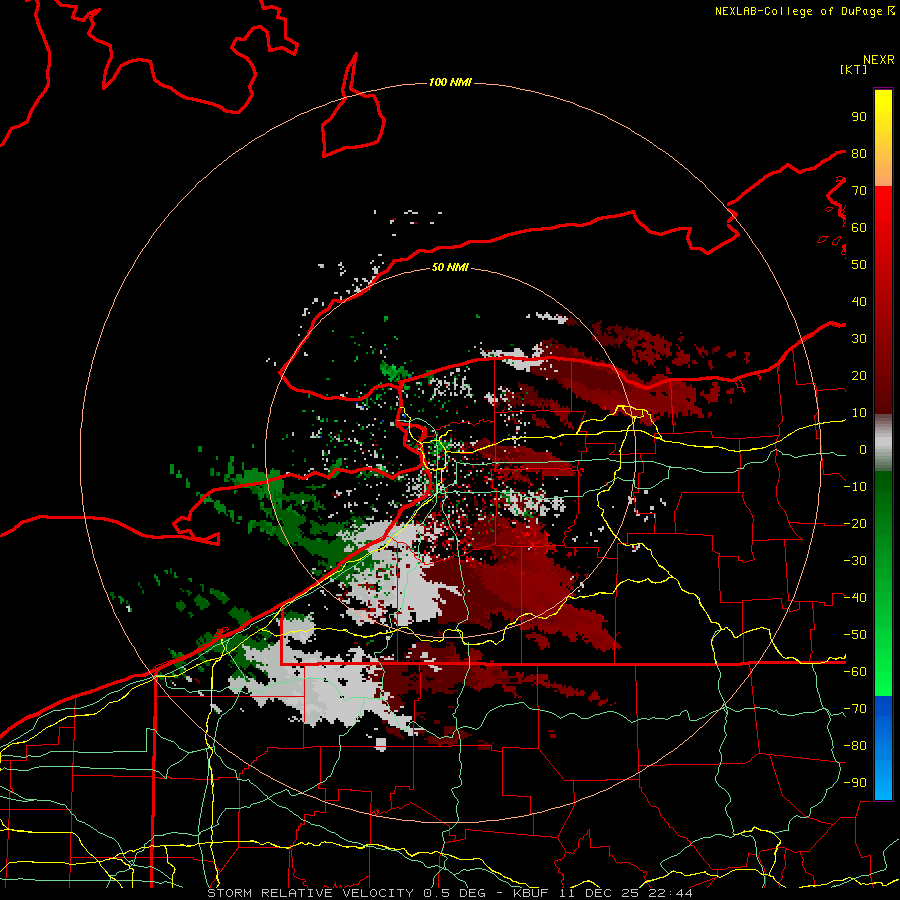This screenshot has height=900, width=900.
Task: Click the -10 value on velocity scale
Action: point(855,487)
